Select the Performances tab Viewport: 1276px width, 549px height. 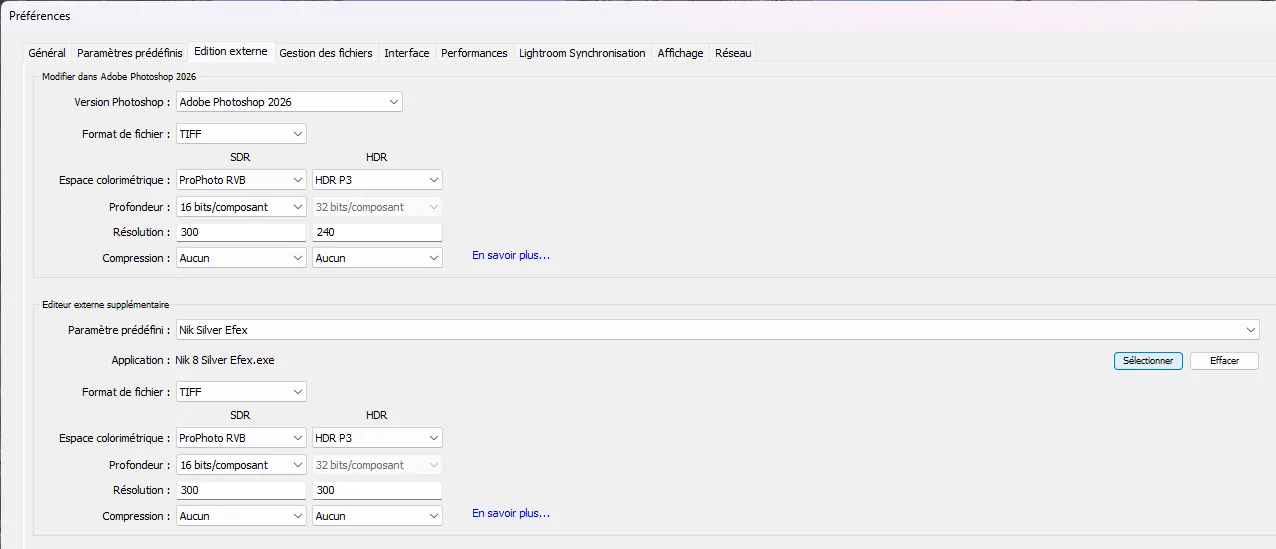tap(474, 53)
